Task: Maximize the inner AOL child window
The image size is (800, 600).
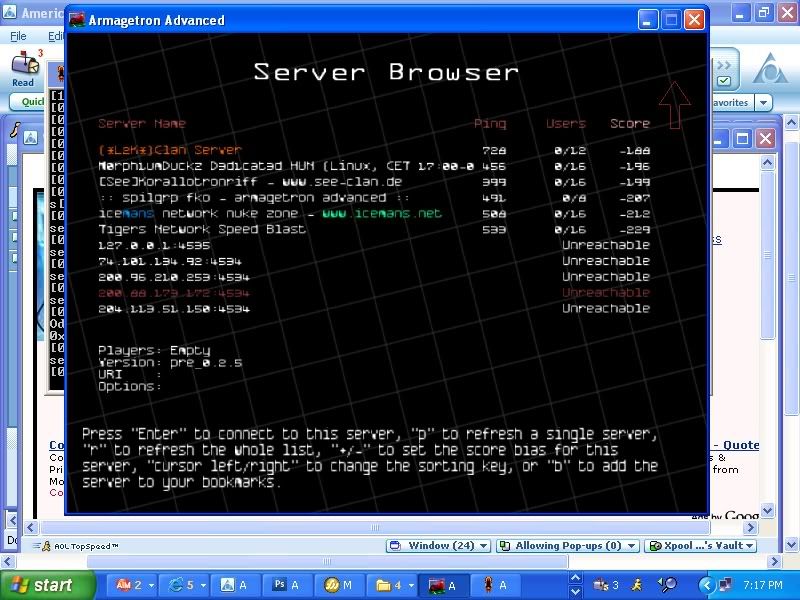Action: (742, 138)
